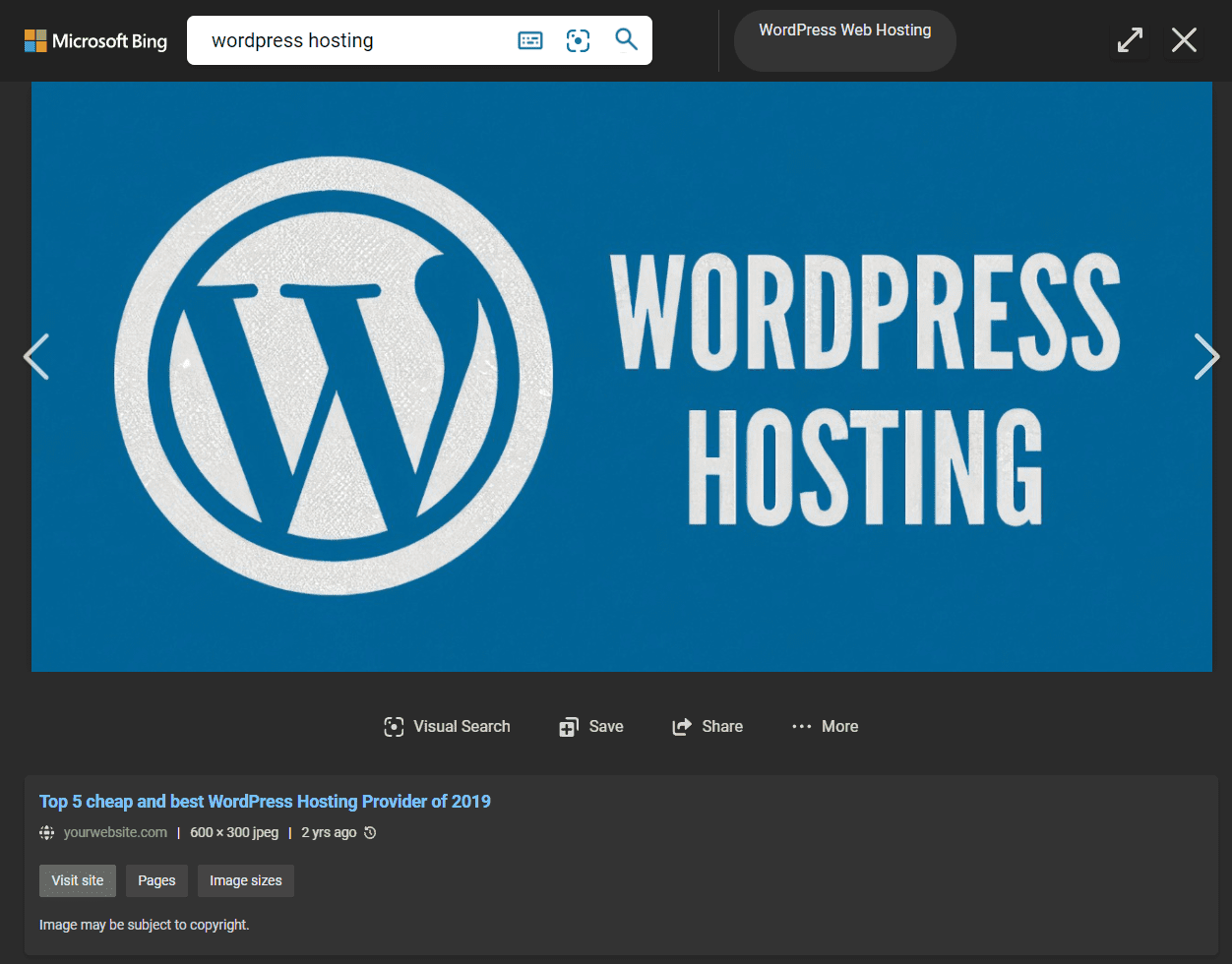Select the Pages button
The height and width of the screenshot is (964, 1232).
156,880
